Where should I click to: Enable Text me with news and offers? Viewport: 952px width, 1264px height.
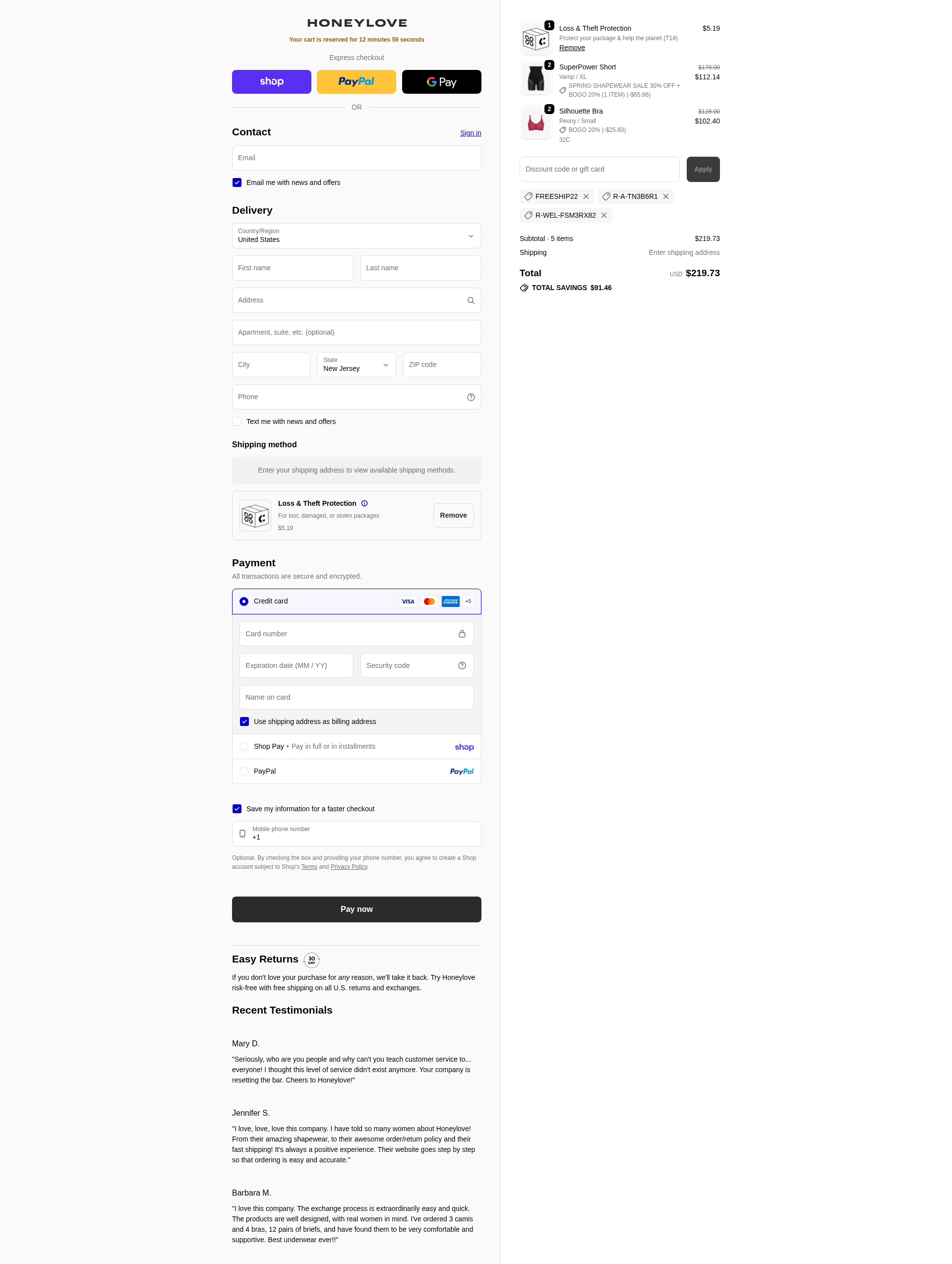pos(237,421)
